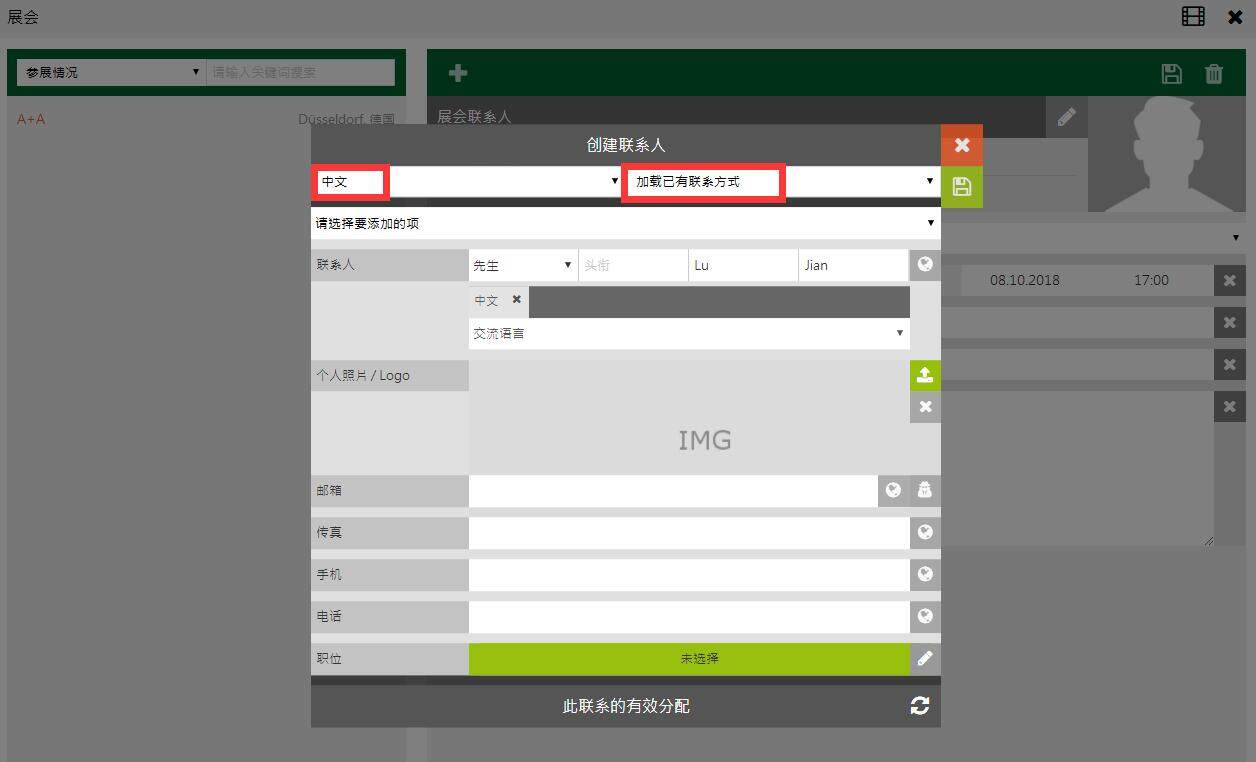Open the 交流语言 dropdown

pyautogui.click(x=688, y=333)
